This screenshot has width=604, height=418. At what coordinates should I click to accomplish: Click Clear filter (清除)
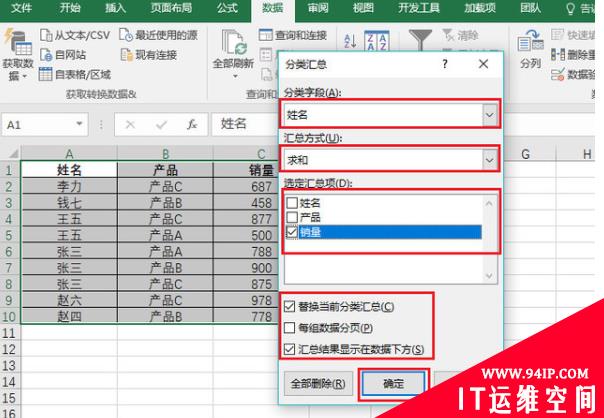click(x=461, y=35)
